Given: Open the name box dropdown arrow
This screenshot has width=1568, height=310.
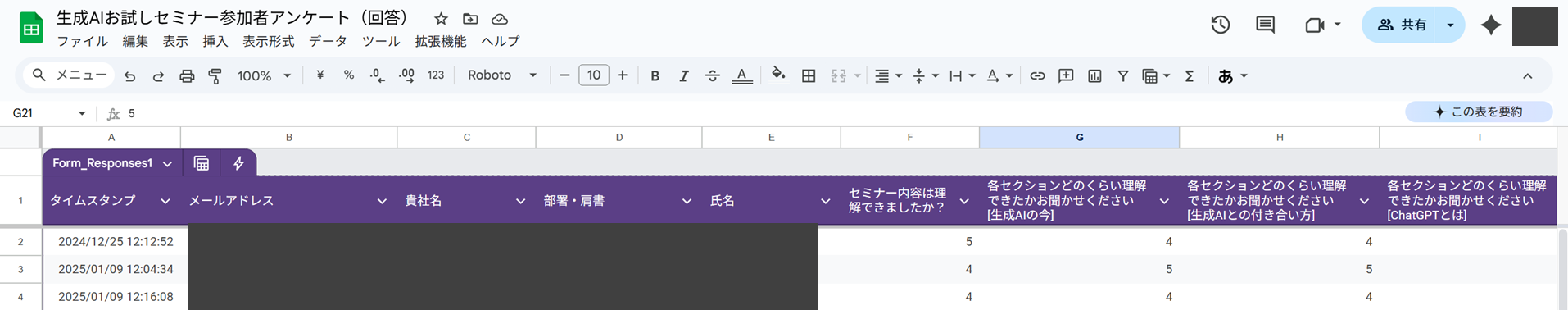Looking at the screenshot, I should click(82, 113).
